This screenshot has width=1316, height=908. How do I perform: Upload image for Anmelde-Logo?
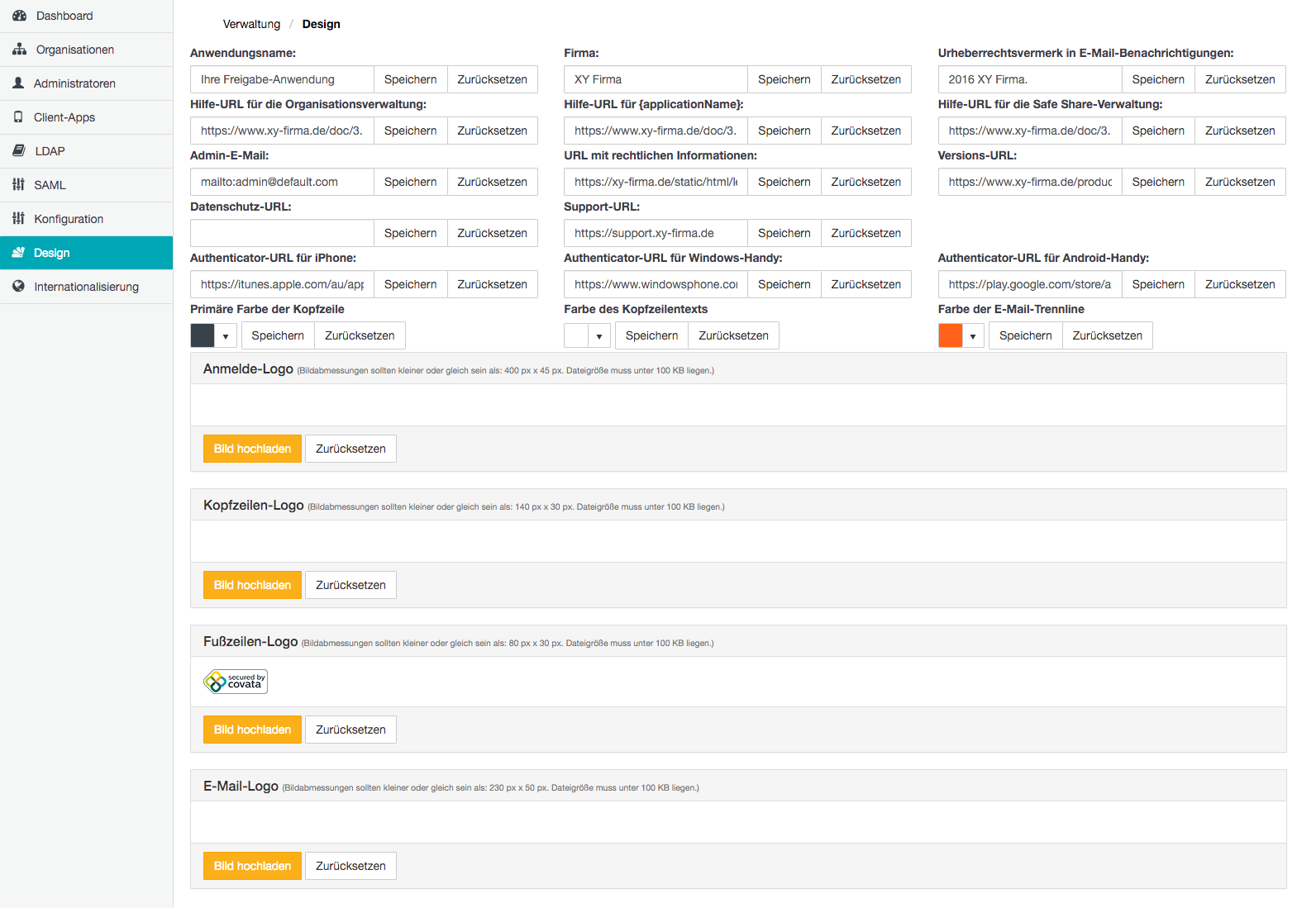[252, 449]
